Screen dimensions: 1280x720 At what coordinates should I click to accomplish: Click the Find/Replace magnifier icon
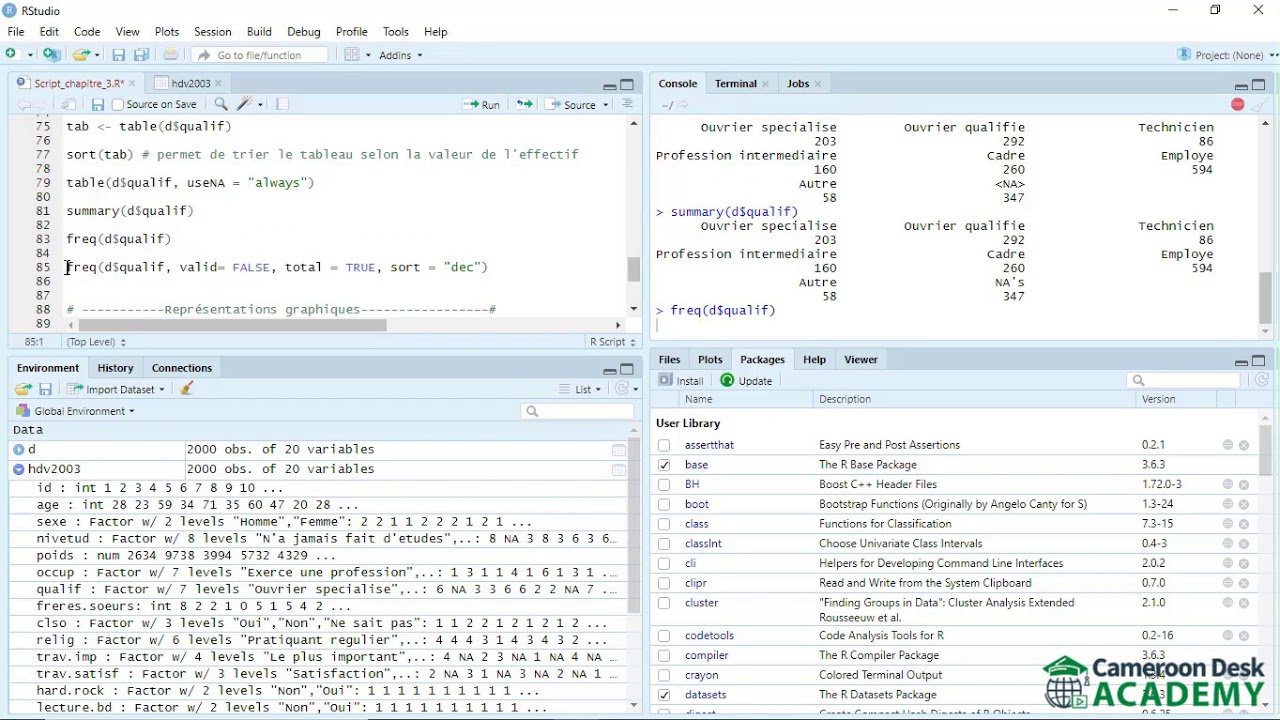[221, 104]
